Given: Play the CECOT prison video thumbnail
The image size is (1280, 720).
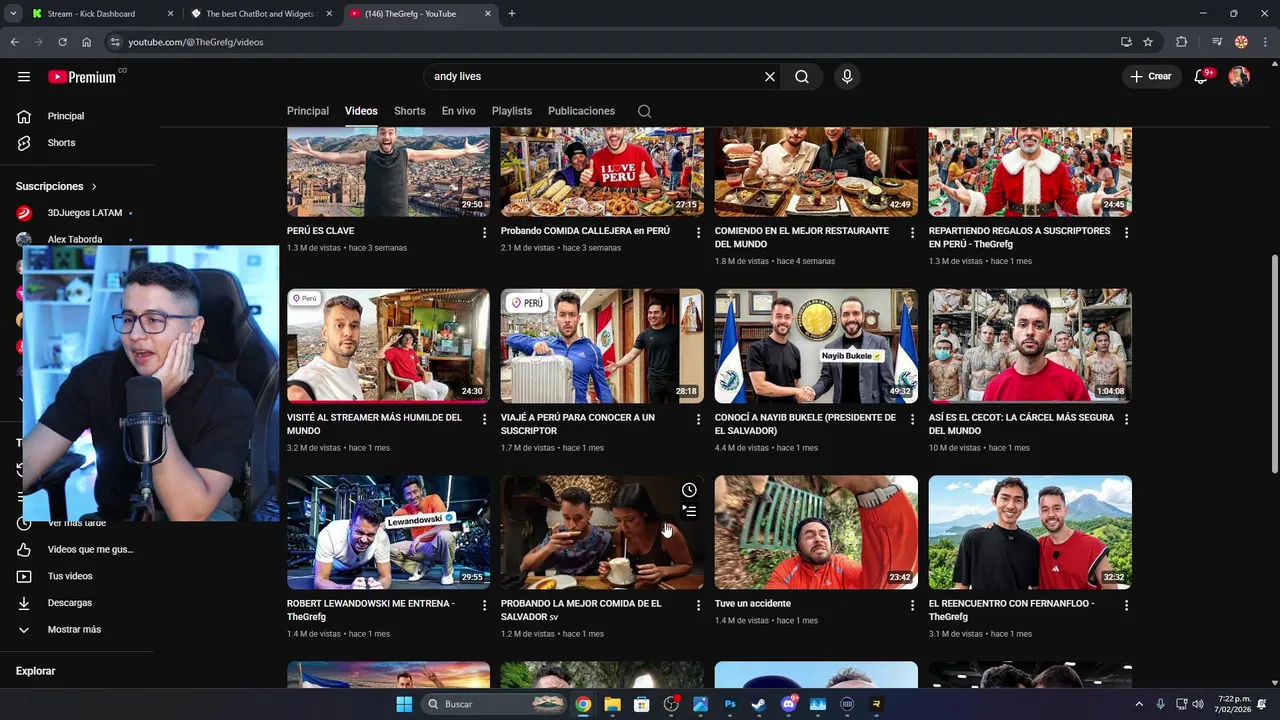Looking at the screenshot, I should pos(1030,346).
